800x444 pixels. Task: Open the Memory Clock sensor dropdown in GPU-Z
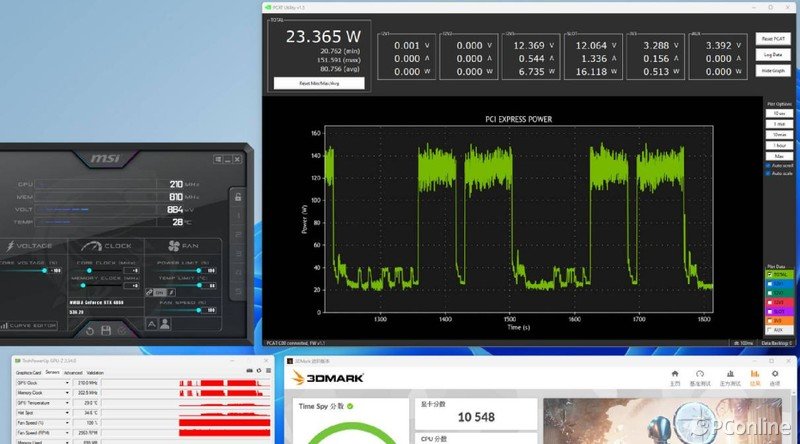click(67, 393)
